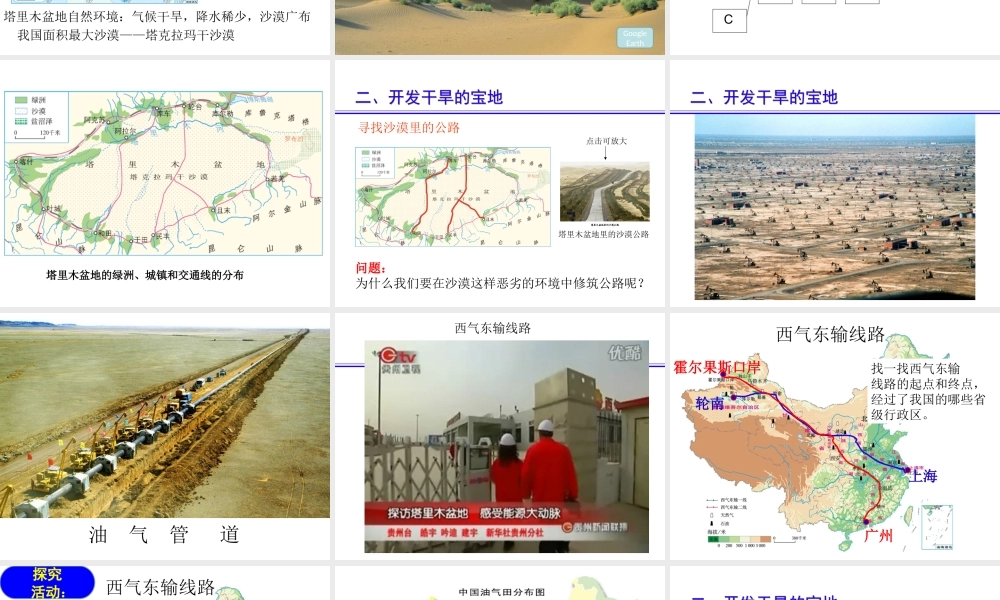Click question text '为什么我们要在沙漠这样恶劣的环境中修筑公路呢?'
This screenshot has width=1000, height=600.
(501, 283)
